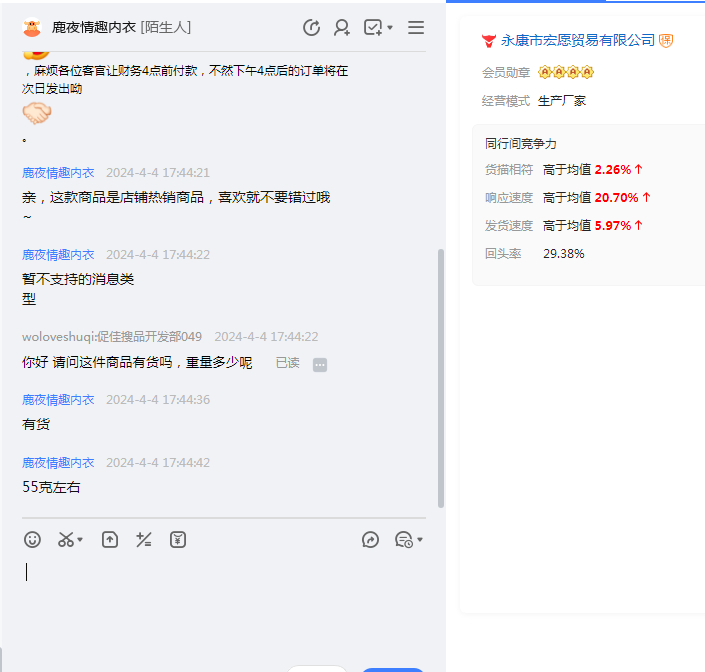
Task: Click "暂不支持的消息类型" message
Action: tap(78, 289)
